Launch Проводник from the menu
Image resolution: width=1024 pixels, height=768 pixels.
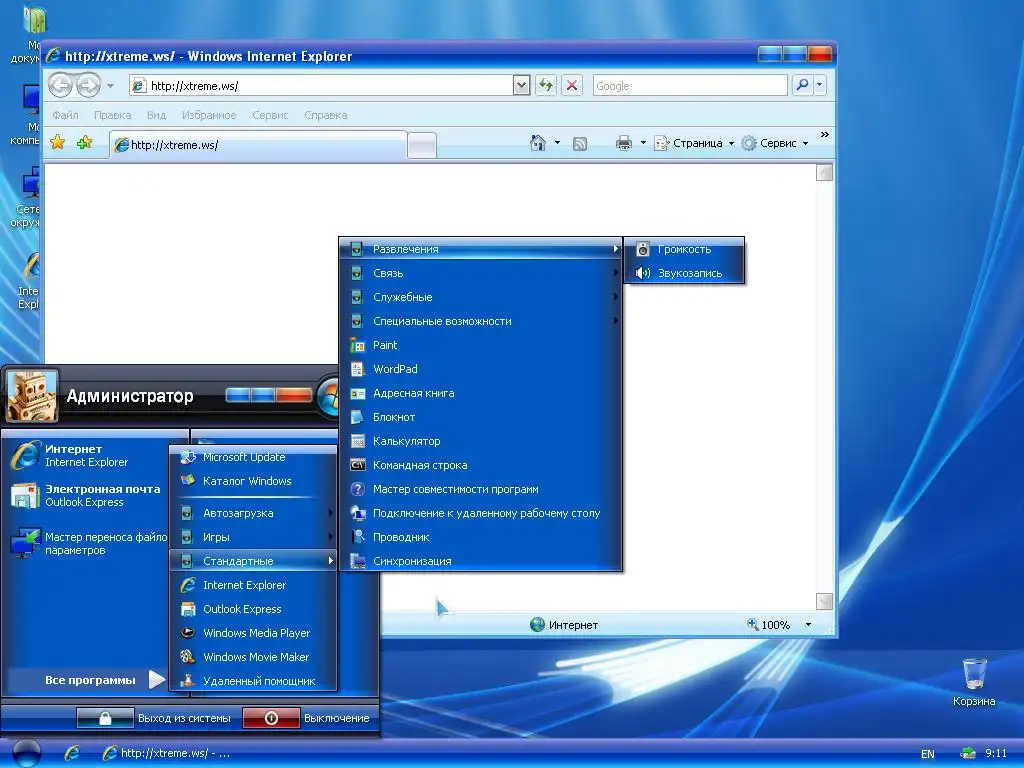pos(481,537)
